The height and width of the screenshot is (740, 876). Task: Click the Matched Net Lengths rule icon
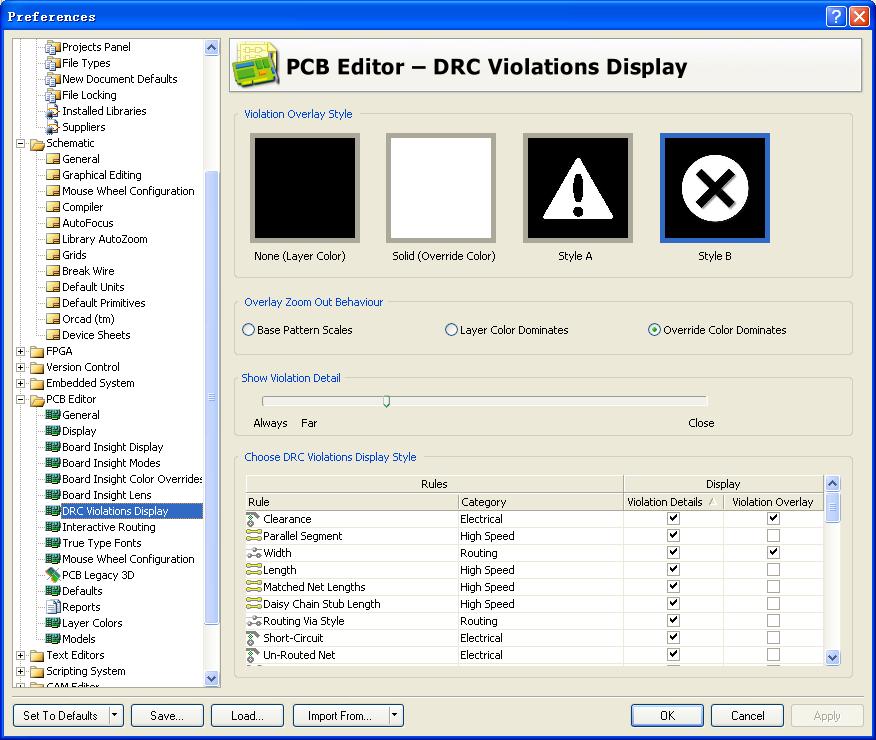pos(254,586)
